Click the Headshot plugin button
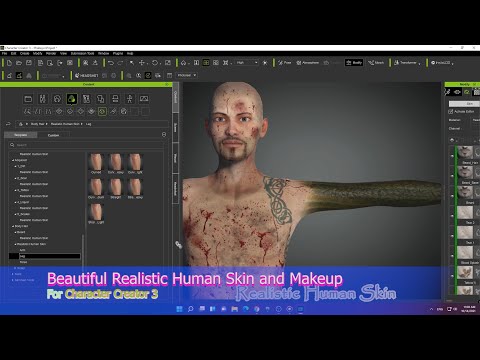The height and width of the screenshot is (360, 480). [86, 76]
